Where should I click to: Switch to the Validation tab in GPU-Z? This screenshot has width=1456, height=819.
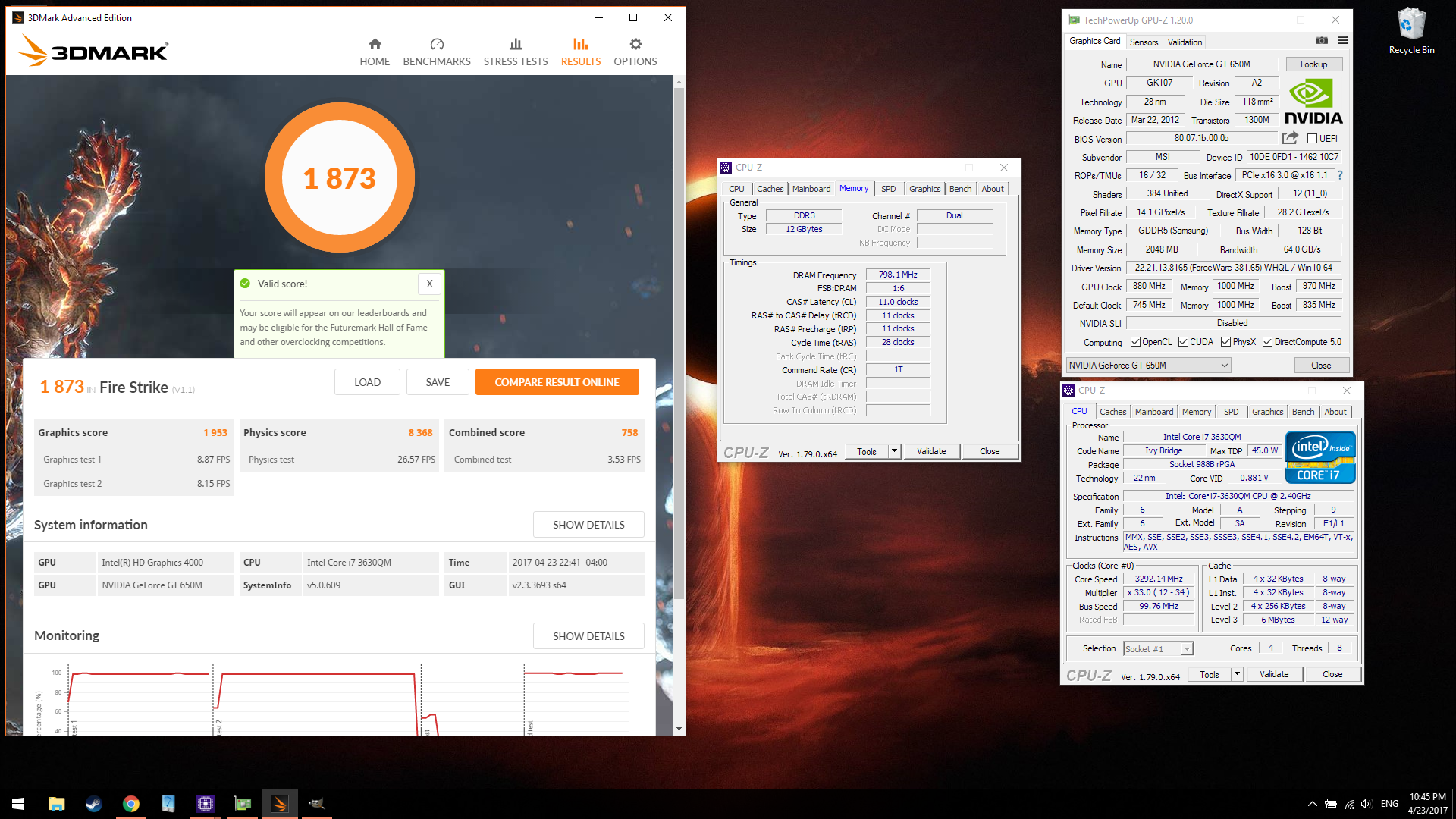pyautogui.click(x=1185, y=42)
